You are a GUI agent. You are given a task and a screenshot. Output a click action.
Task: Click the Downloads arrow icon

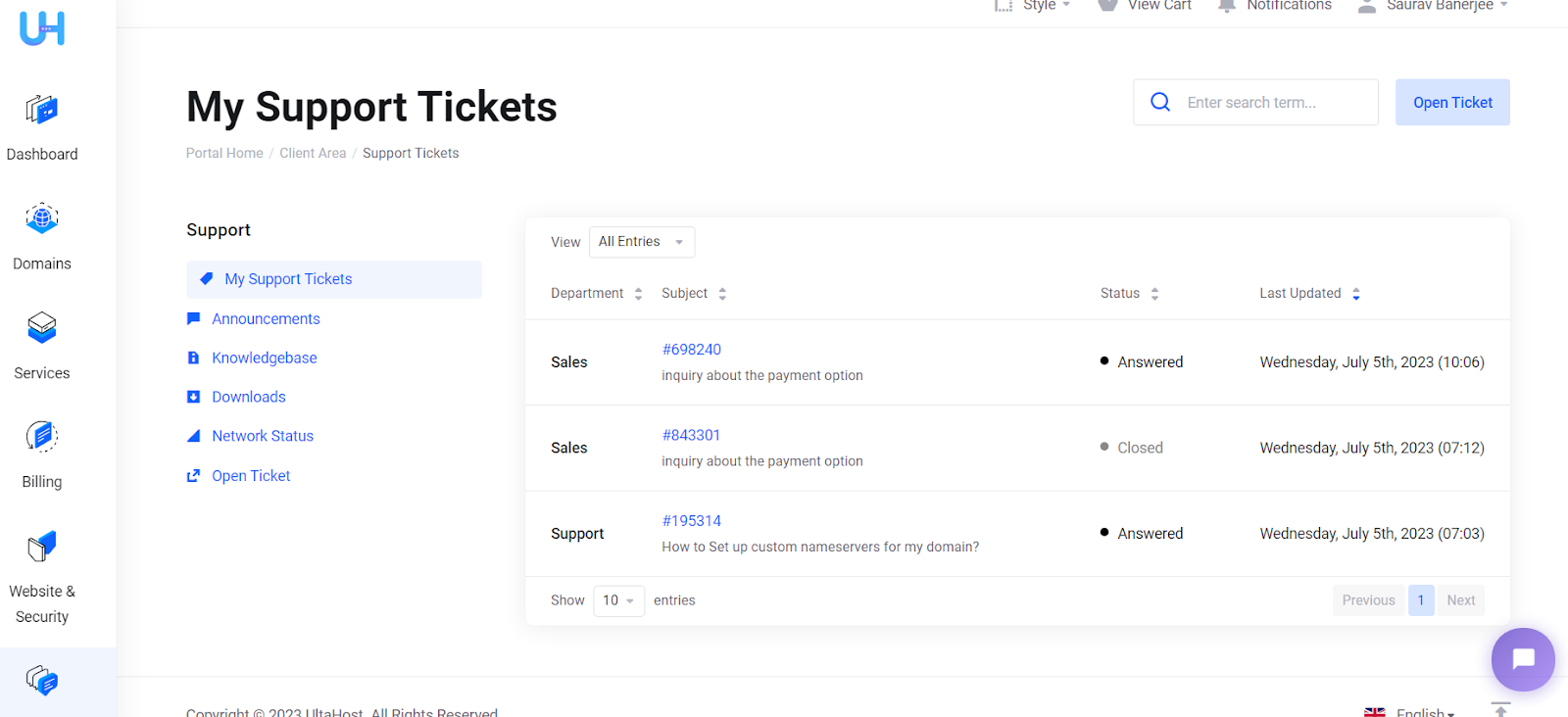click(x=194, y=397)
